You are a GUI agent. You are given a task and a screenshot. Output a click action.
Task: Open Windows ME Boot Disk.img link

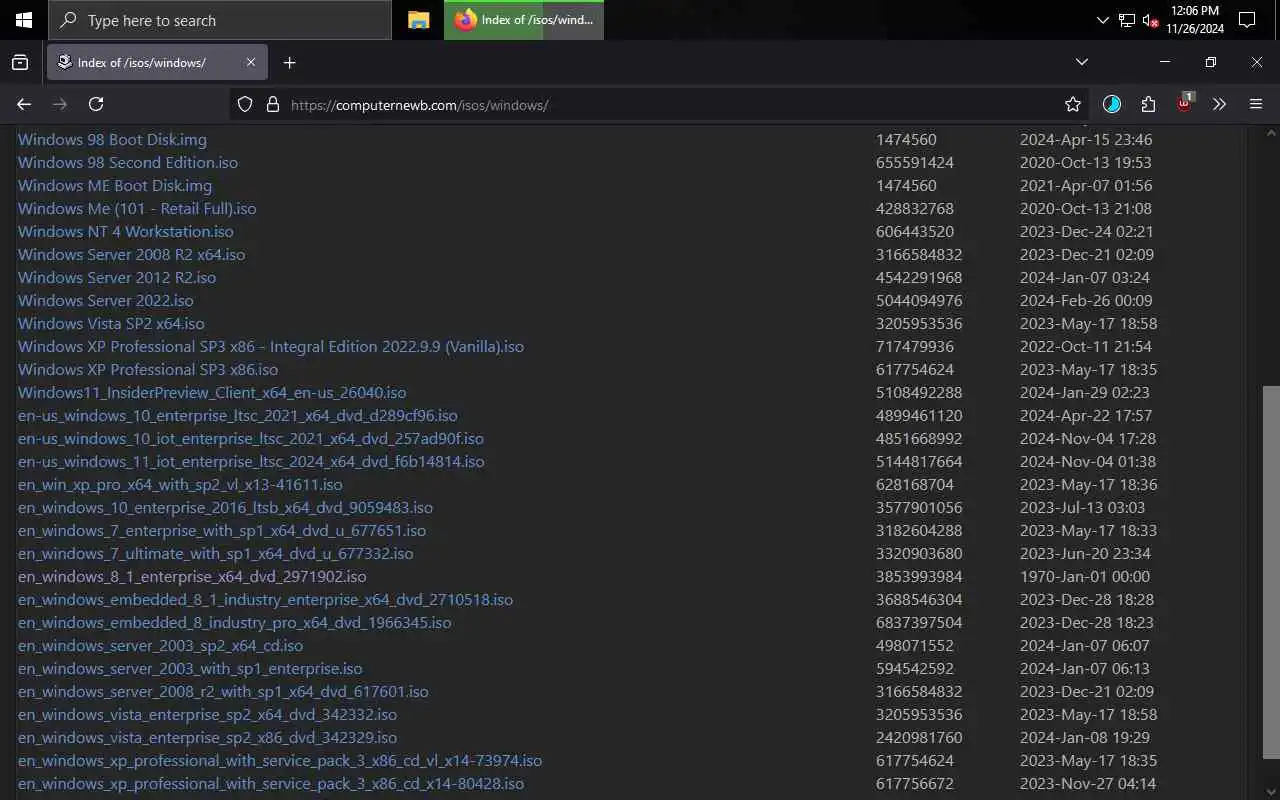click(x=115, y=185)
